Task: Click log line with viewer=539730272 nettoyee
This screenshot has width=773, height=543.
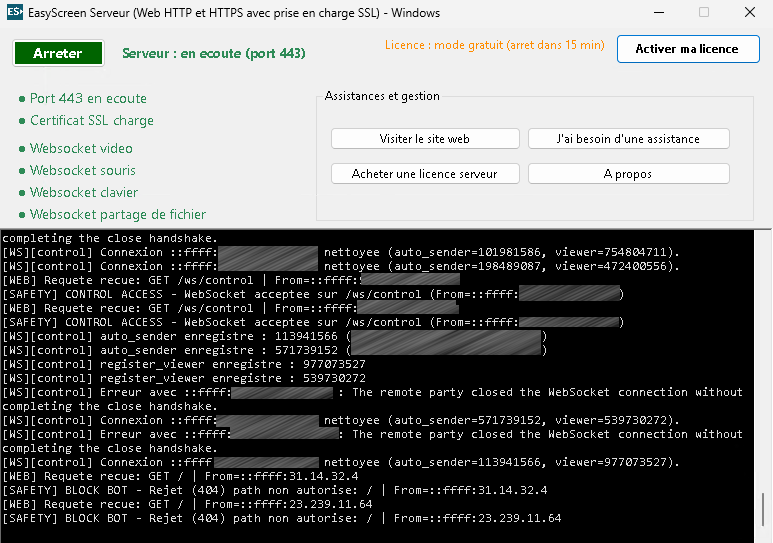Action: coord(341,420)
